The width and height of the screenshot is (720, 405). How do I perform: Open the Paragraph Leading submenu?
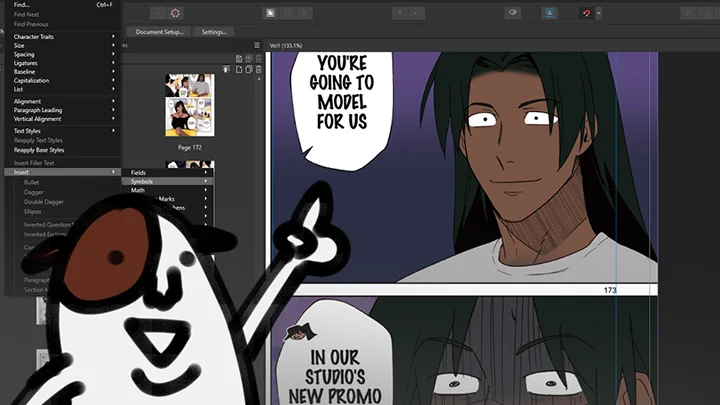63,110
